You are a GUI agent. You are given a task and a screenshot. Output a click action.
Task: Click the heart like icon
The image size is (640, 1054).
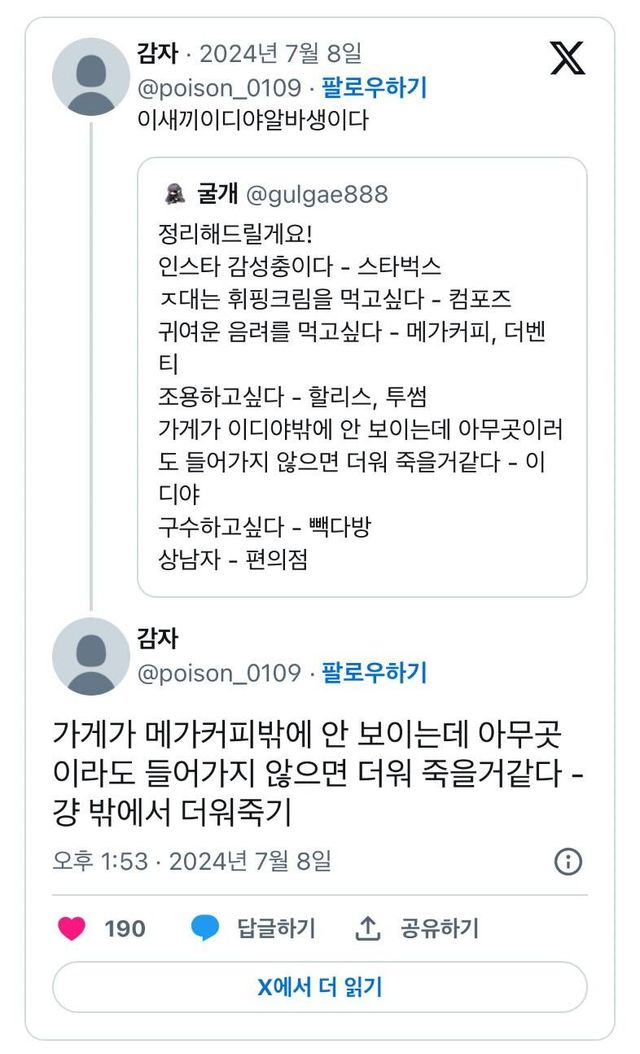tap(72, 928)
